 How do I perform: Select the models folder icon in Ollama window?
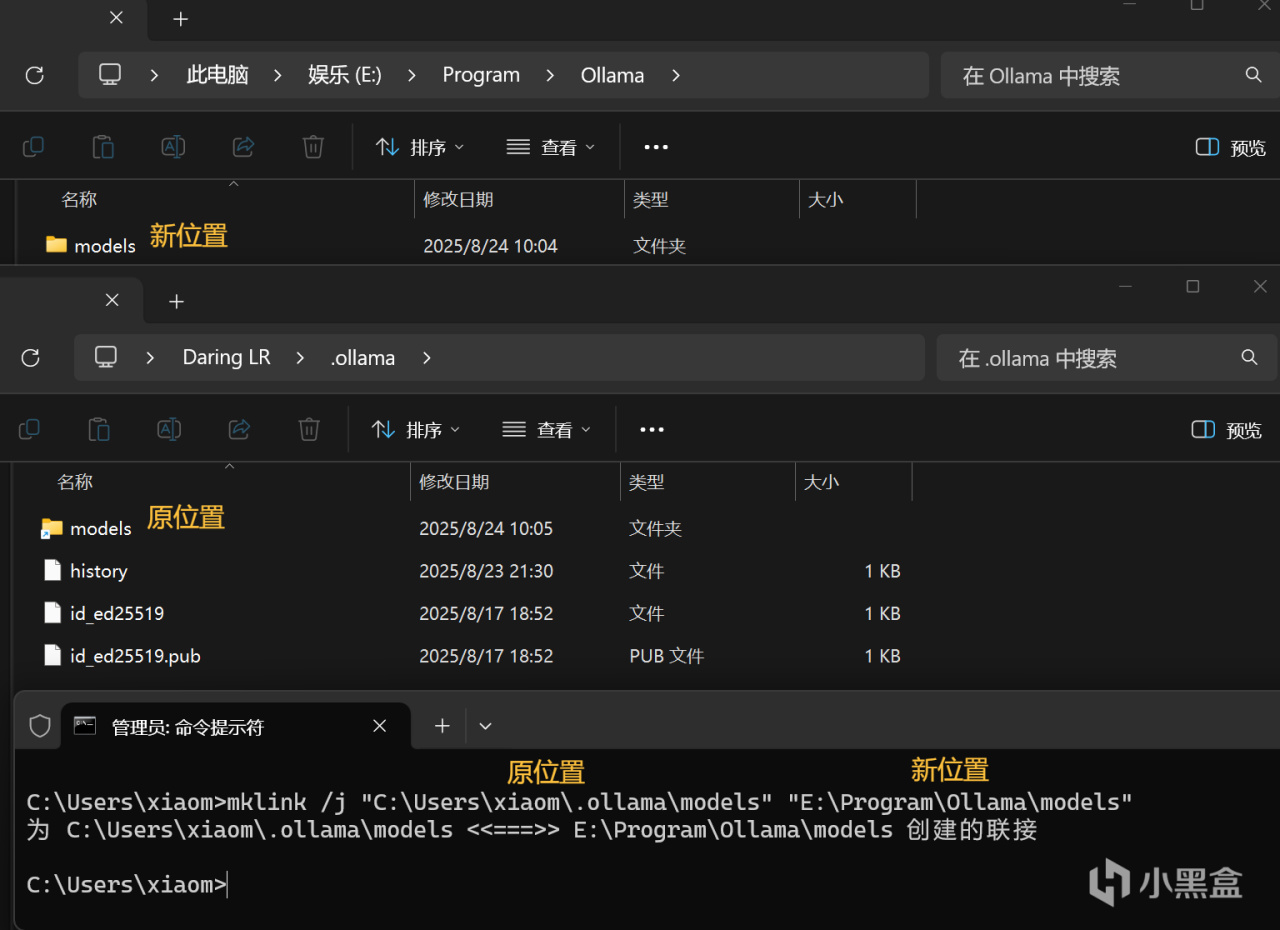(56, 245)
